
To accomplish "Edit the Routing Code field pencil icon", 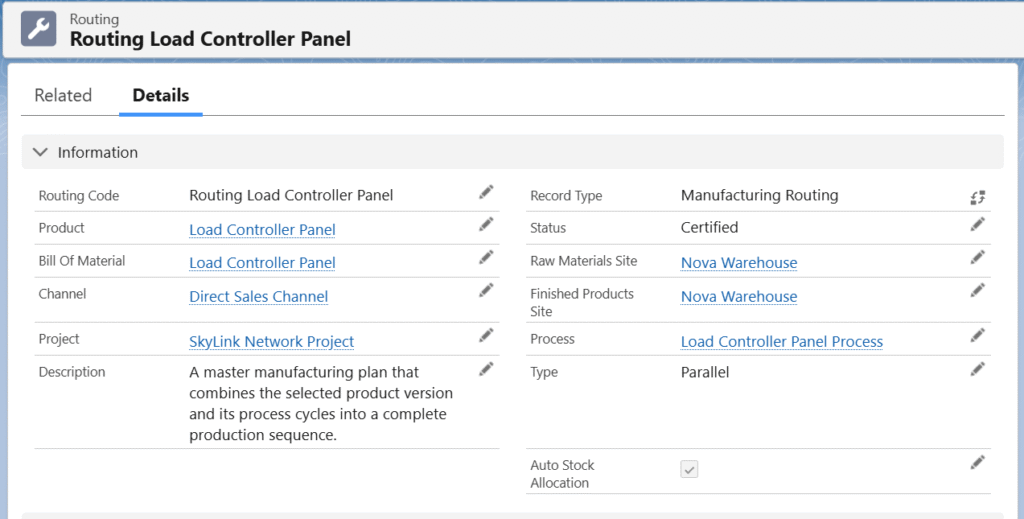I will tap(486, 192).
